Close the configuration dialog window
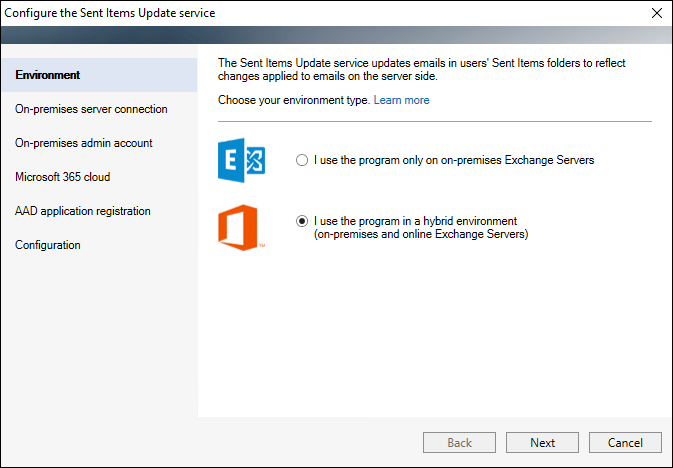The image size is (673, 468). pos(657,13)
